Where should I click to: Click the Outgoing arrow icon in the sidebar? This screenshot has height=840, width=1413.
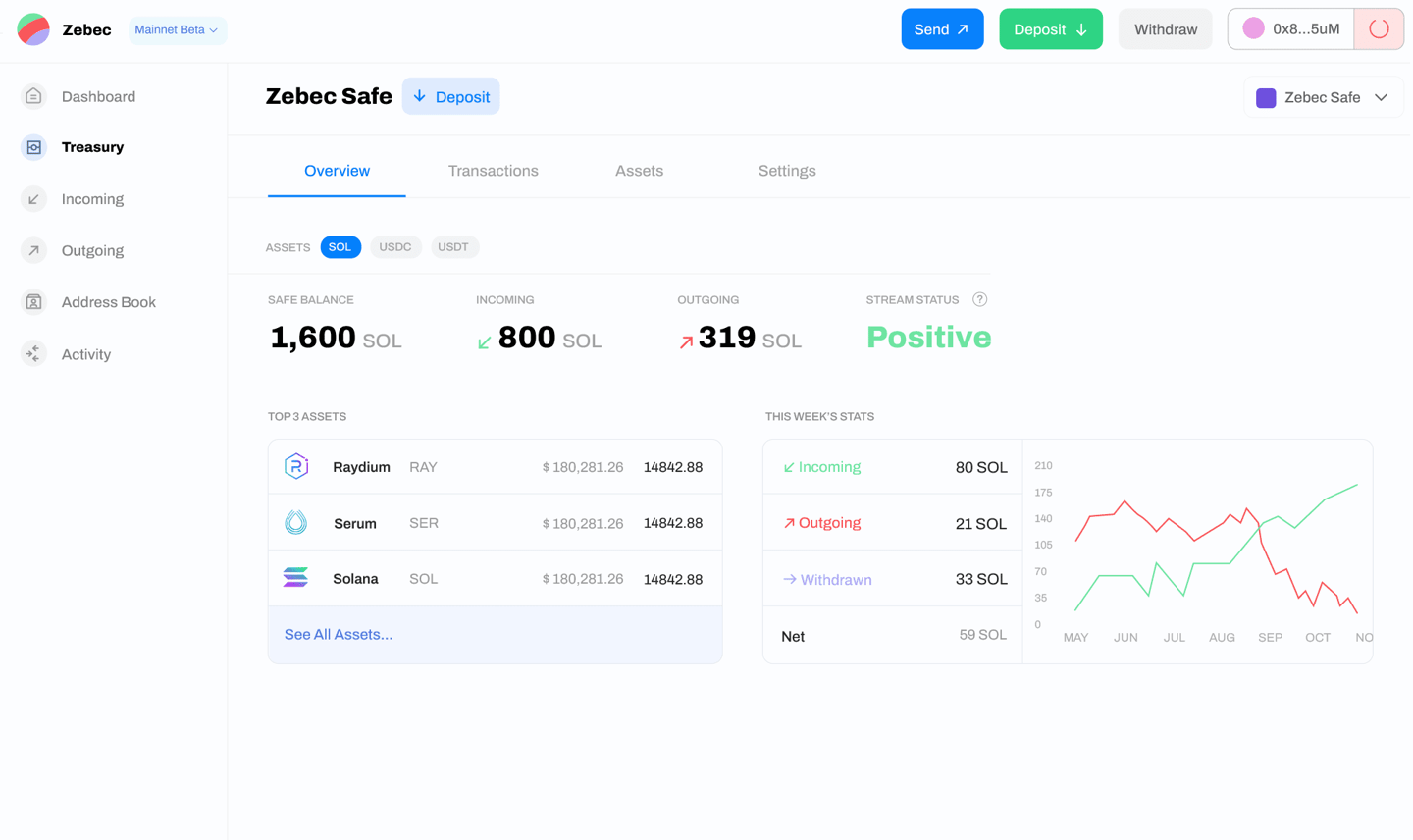(33, 250)
